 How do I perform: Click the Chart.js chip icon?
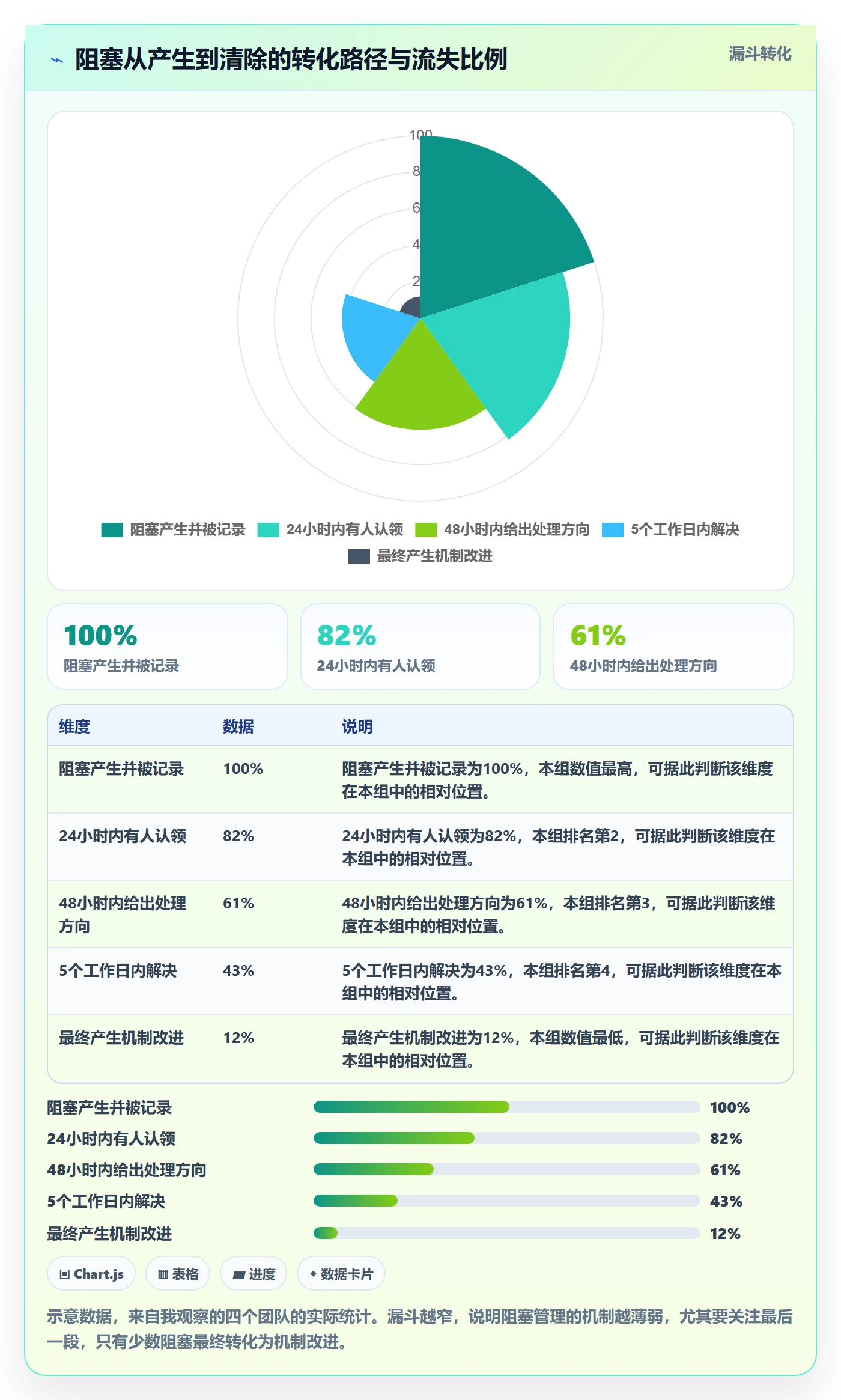[65, 1274]
